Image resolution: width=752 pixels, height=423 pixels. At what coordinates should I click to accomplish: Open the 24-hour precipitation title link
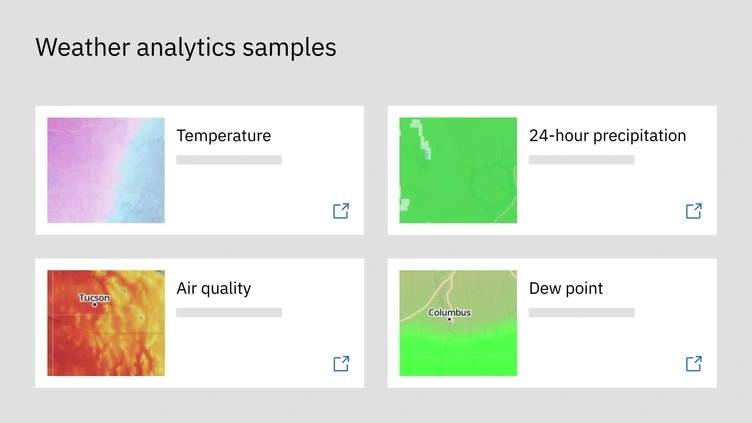pyautogui.click(x=607, y=136)
